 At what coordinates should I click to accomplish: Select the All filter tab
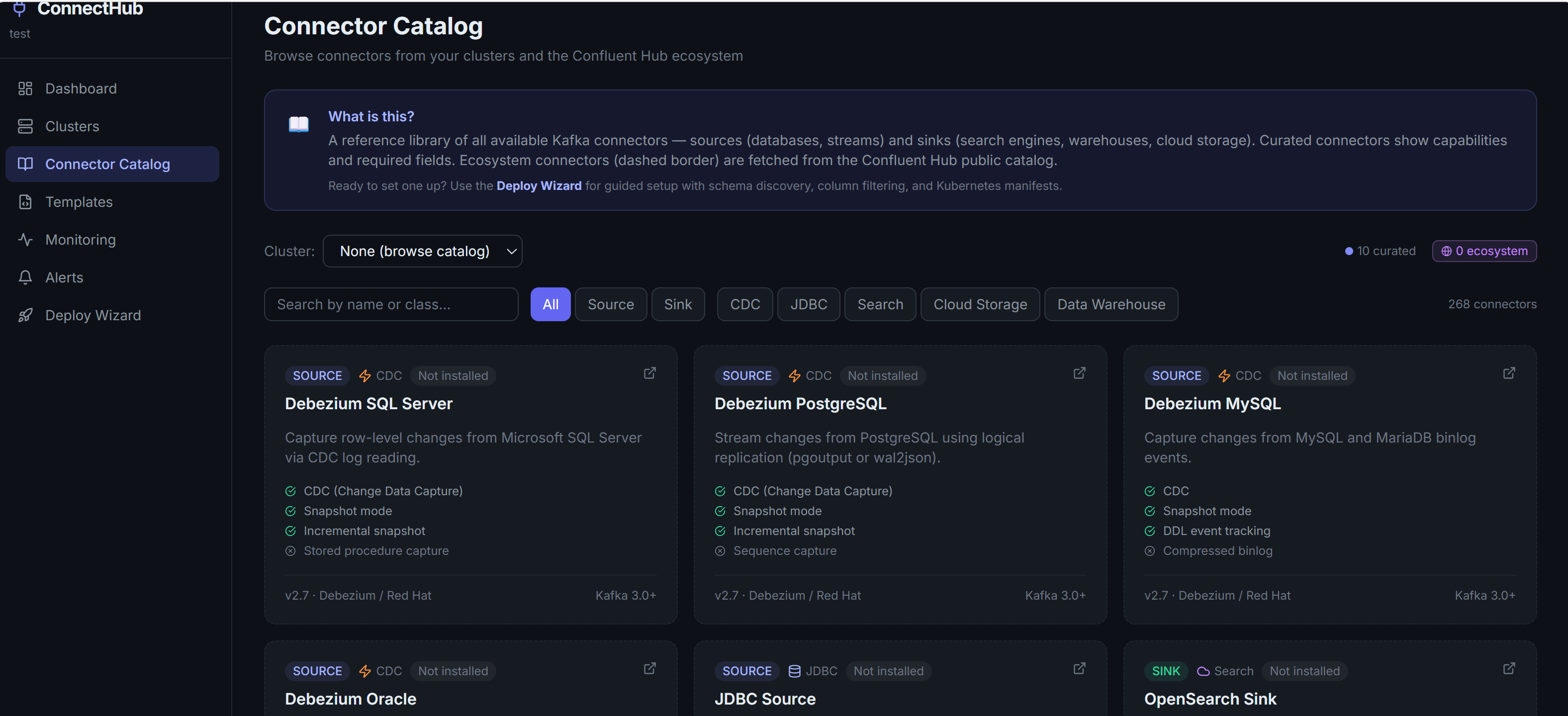[x=550, y=304]
